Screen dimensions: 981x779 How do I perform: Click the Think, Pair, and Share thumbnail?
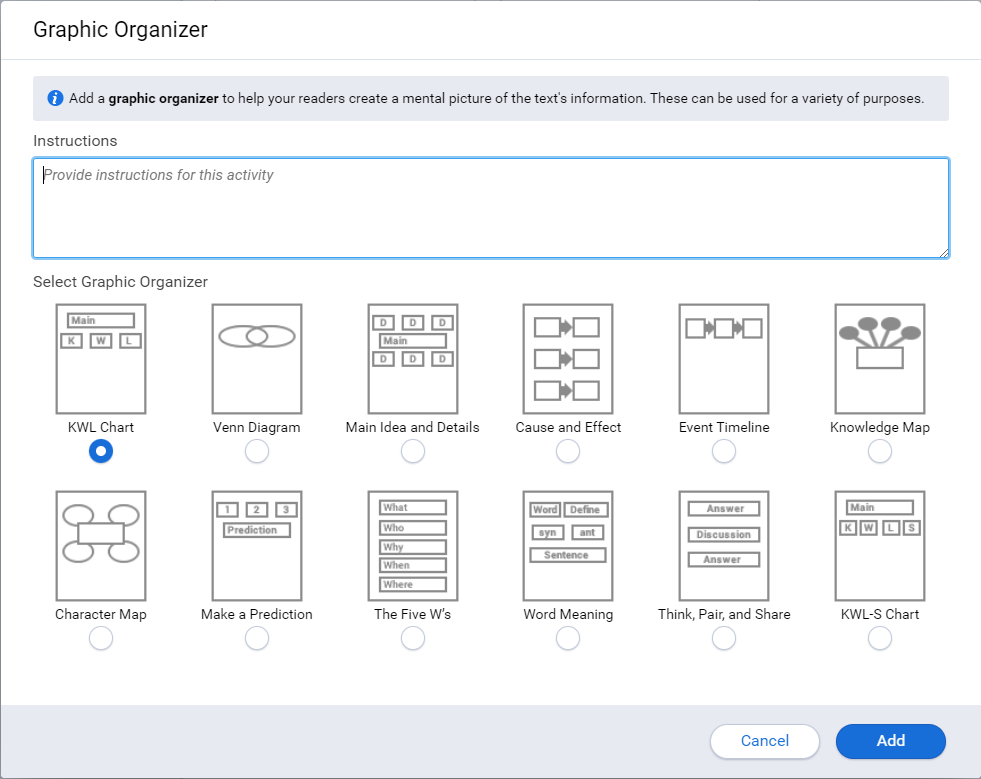[x=724, y=546]
